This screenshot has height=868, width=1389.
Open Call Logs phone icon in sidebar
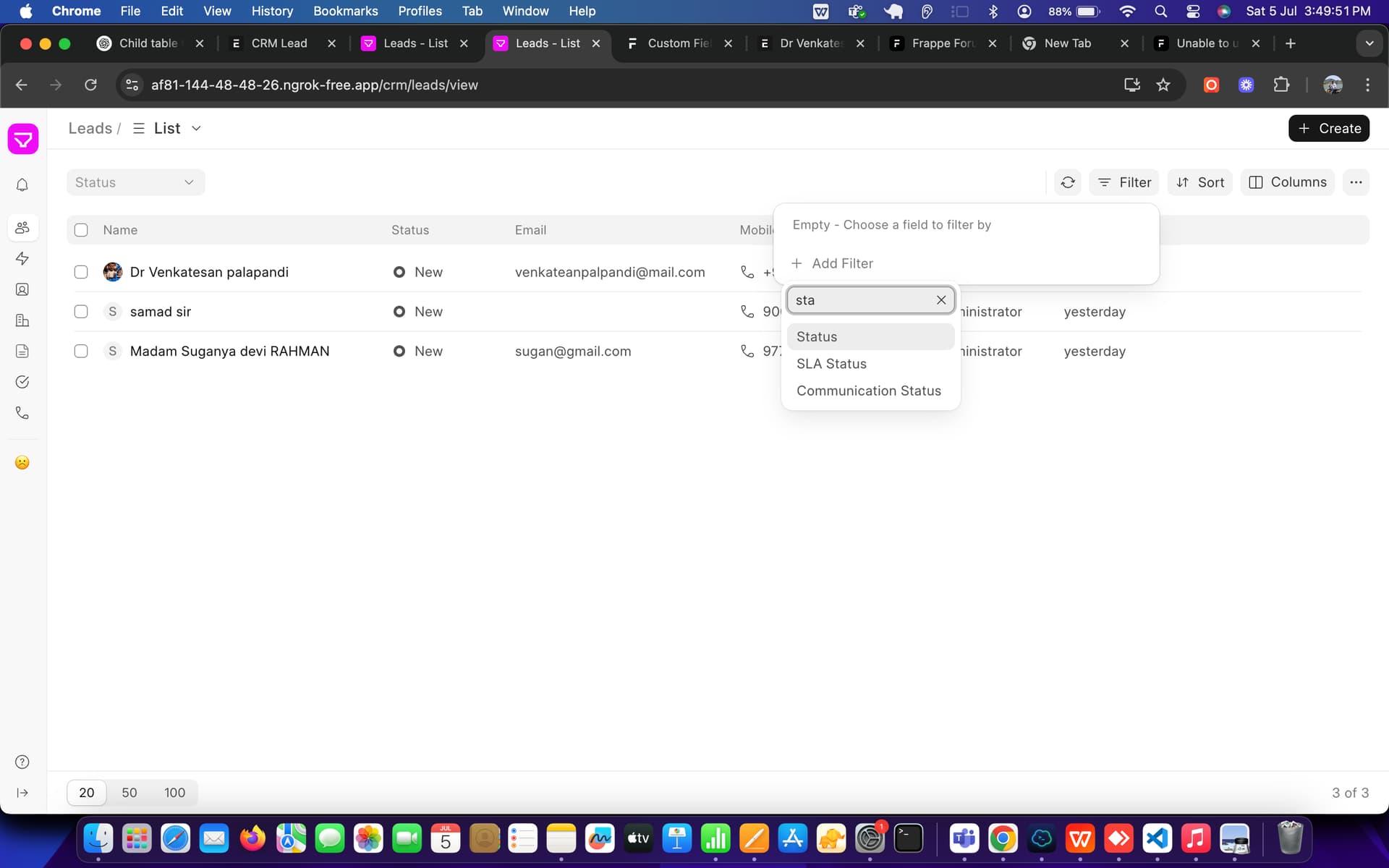(x=22, y=413)
